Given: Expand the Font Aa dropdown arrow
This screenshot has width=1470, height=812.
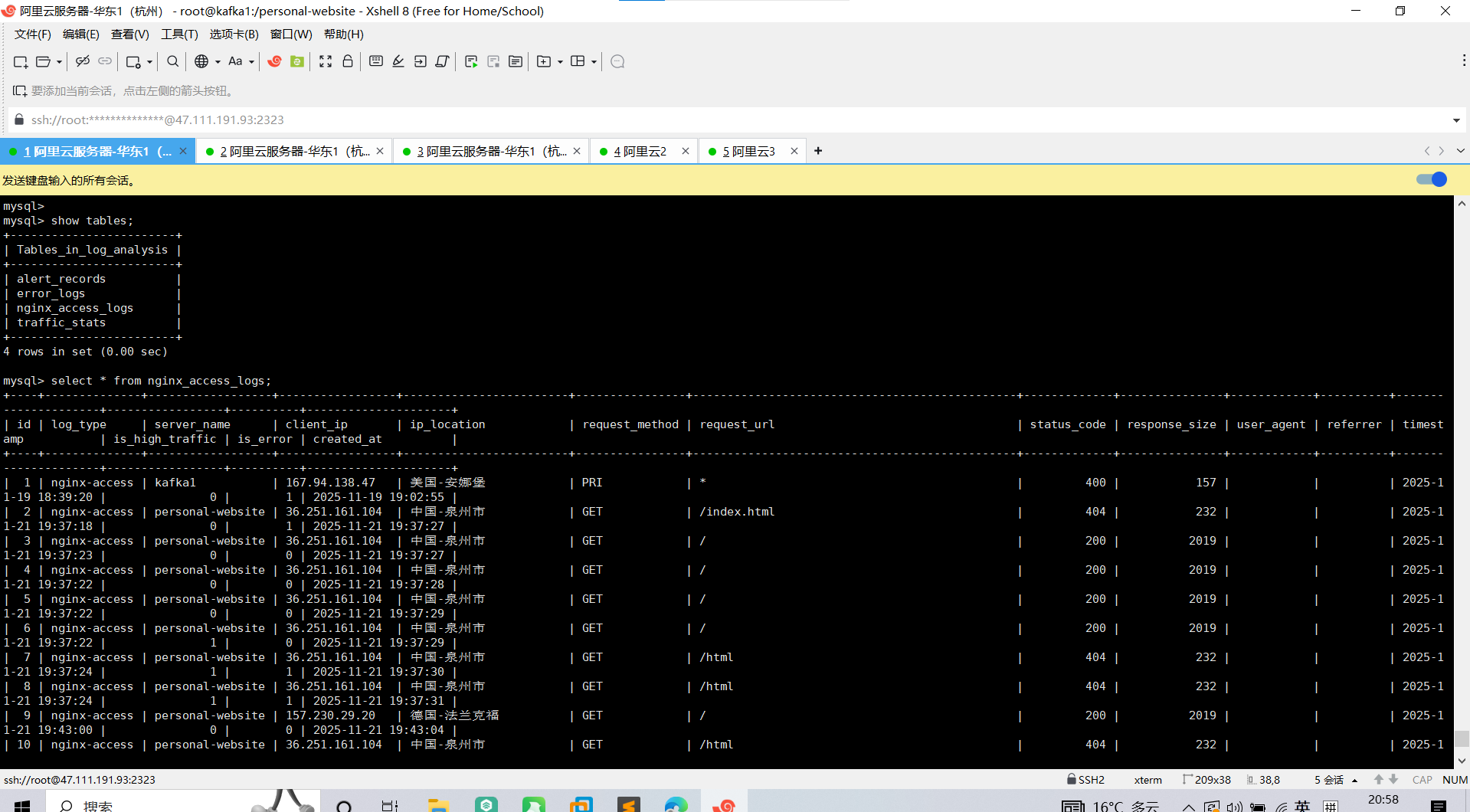Looking at the screenshot, I should pos(251,62).
